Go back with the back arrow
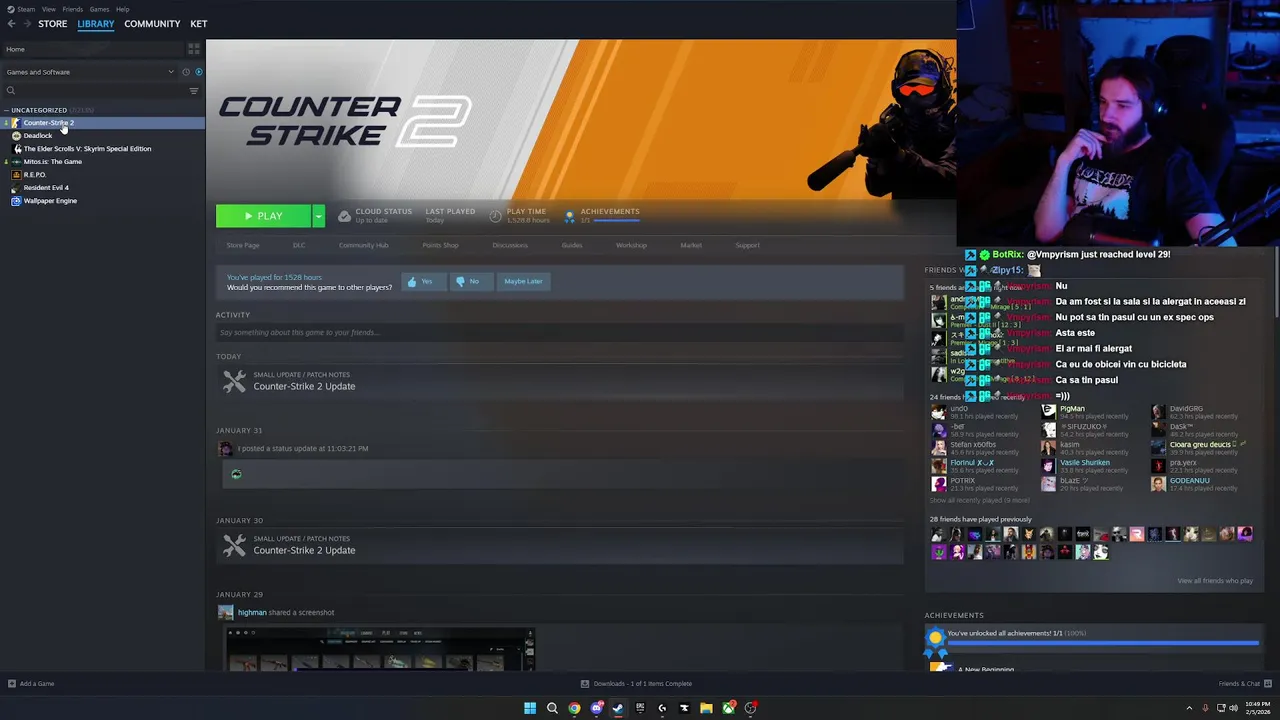Viewport: 1280px width, 720px height. pos(11,24)
